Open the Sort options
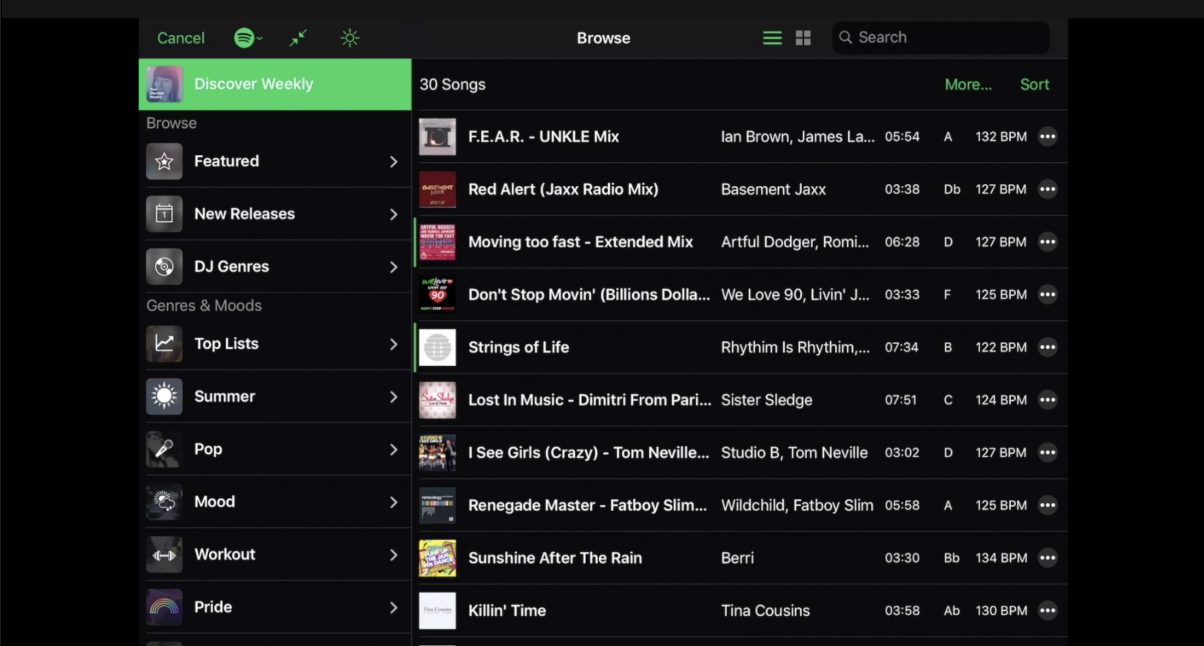1204x646 pixels. 1034,85
